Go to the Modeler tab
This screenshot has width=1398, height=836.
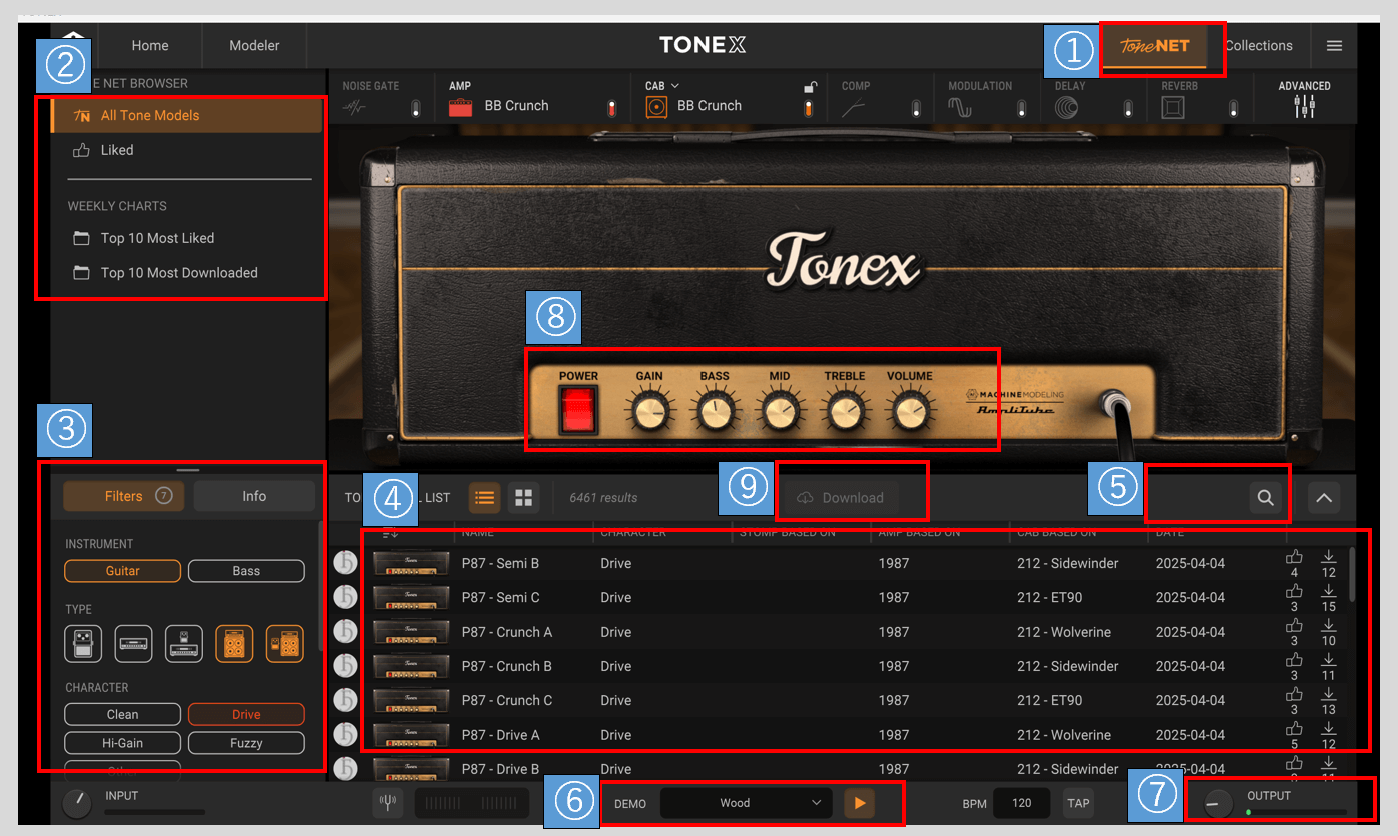click(254, 46)
